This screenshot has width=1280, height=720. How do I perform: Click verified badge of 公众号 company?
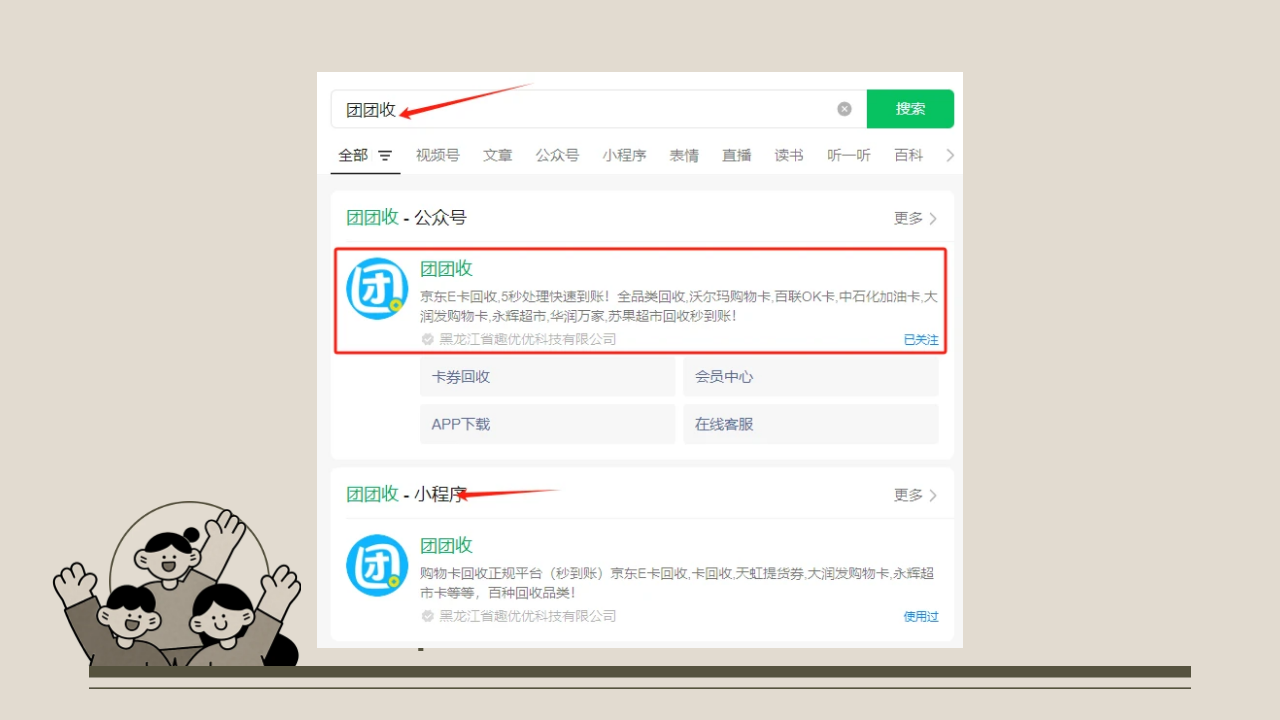click(x=428, y=339)
